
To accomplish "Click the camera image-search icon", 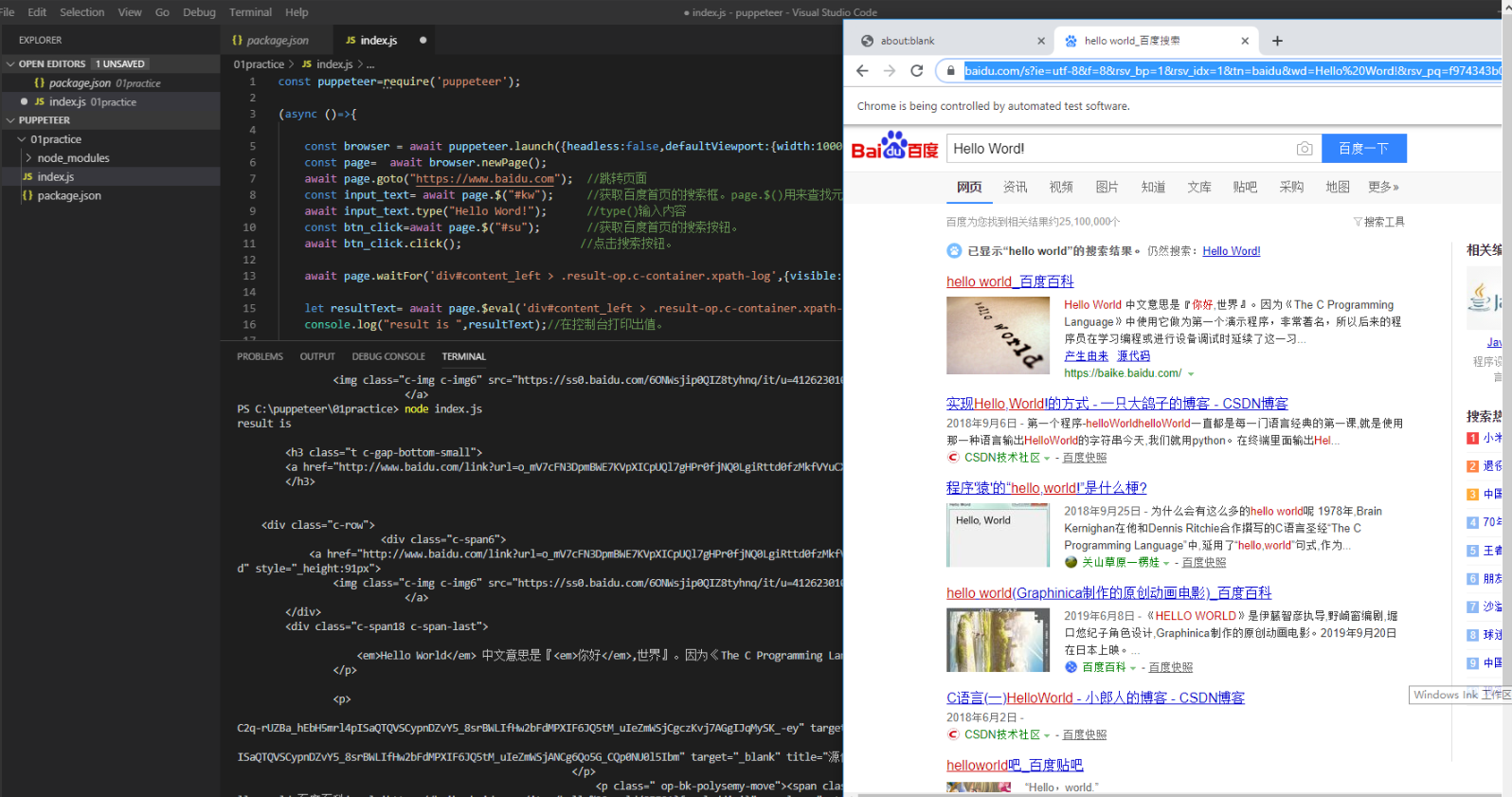I will pos(1305,149).
